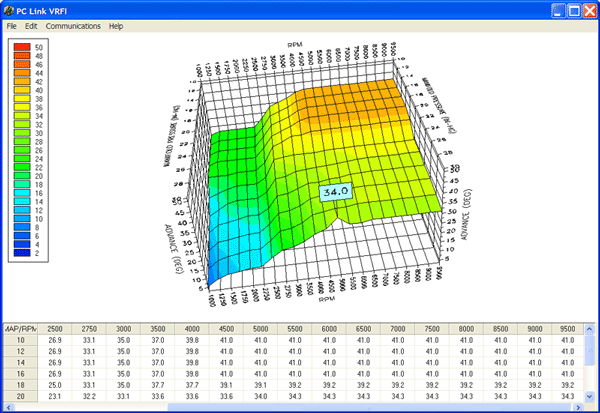This screenshot has width=600, height=413.
Task: Click the cell 26.9 at MAP 10, 2500
Action: tap(55, 340)
